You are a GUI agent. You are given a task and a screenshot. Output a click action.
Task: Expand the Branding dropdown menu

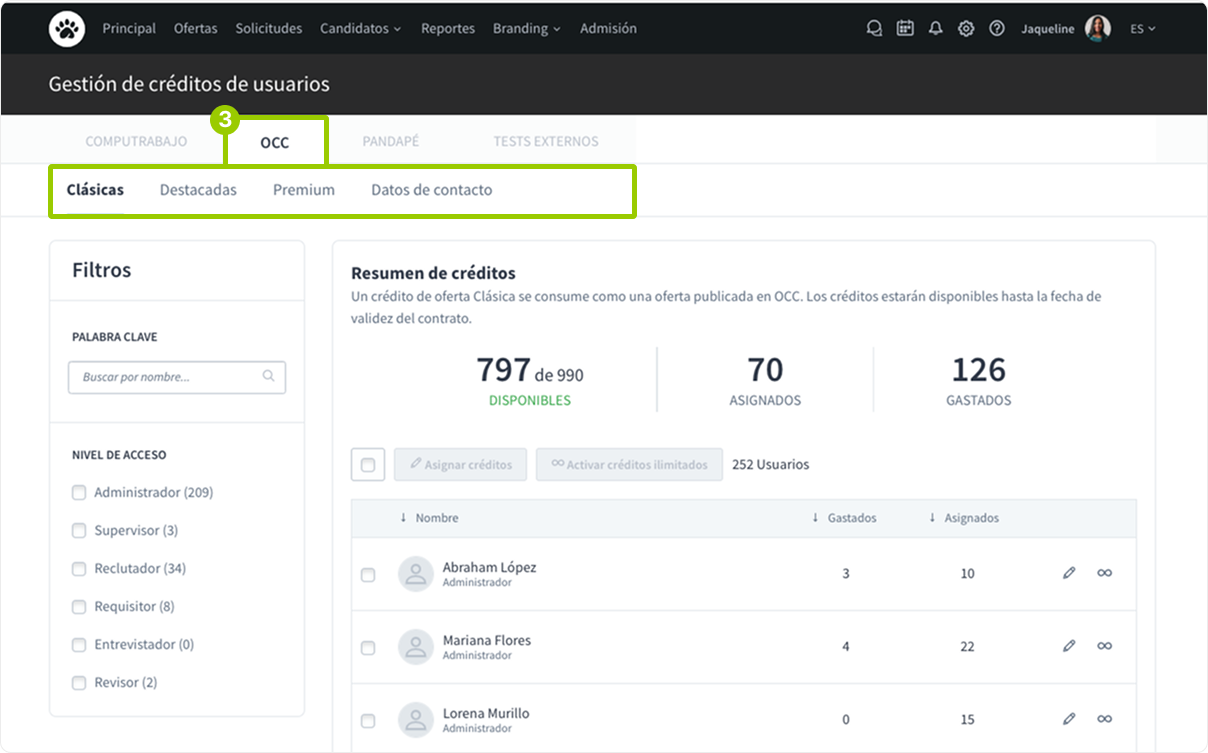[526, 29]
